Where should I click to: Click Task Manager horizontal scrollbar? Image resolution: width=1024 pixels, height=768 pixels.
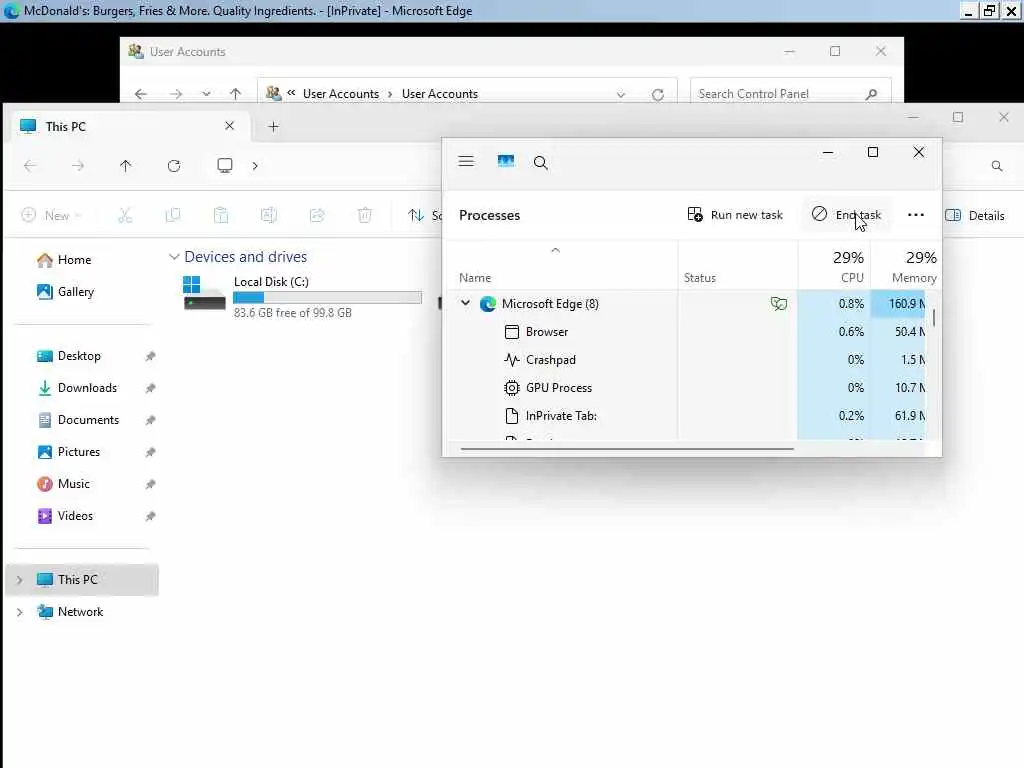(627, 449)
